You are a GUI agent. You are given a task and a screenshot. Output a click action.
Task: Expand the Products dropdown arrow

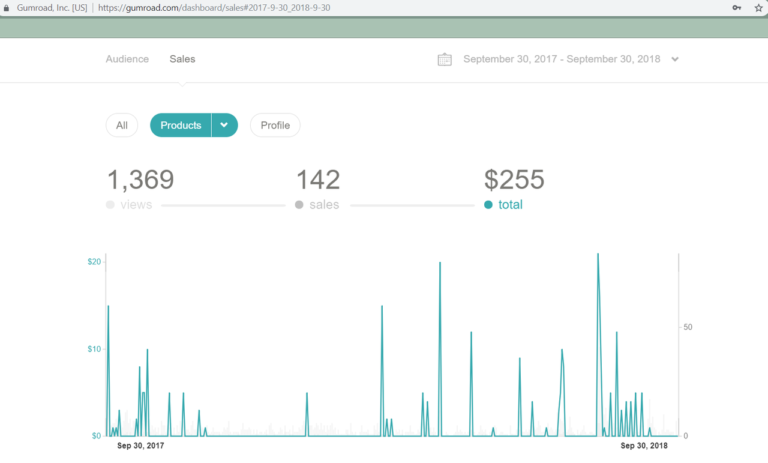click(224, 125)
